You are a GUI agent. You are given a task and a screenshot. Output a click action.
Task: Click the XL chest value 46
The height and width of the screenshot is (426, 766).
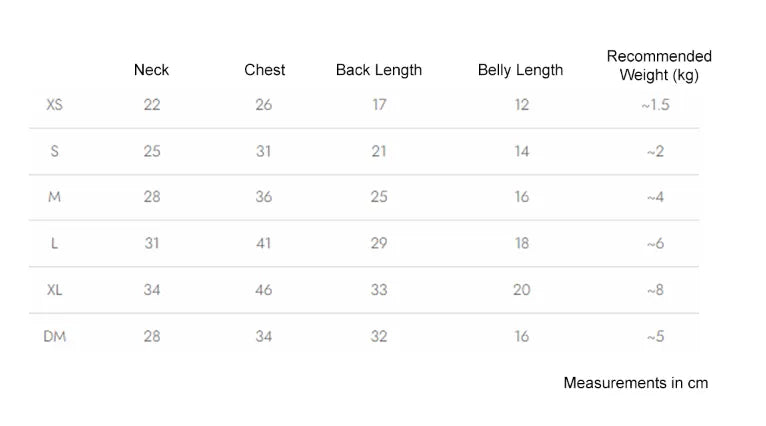[x=263, y=290]
